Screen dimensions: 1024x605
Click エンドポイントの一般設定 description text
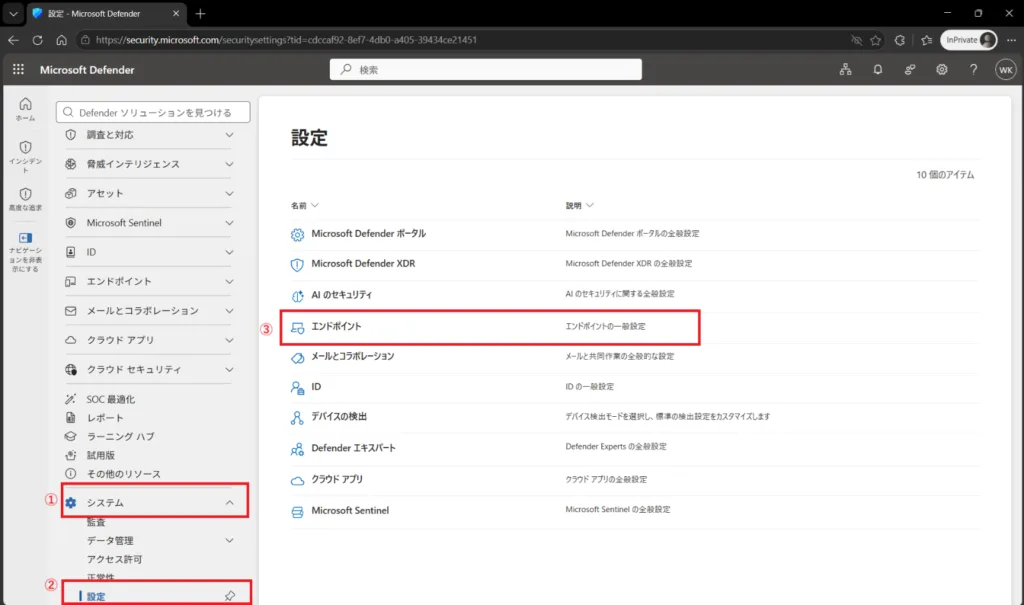tap(605, 326)
